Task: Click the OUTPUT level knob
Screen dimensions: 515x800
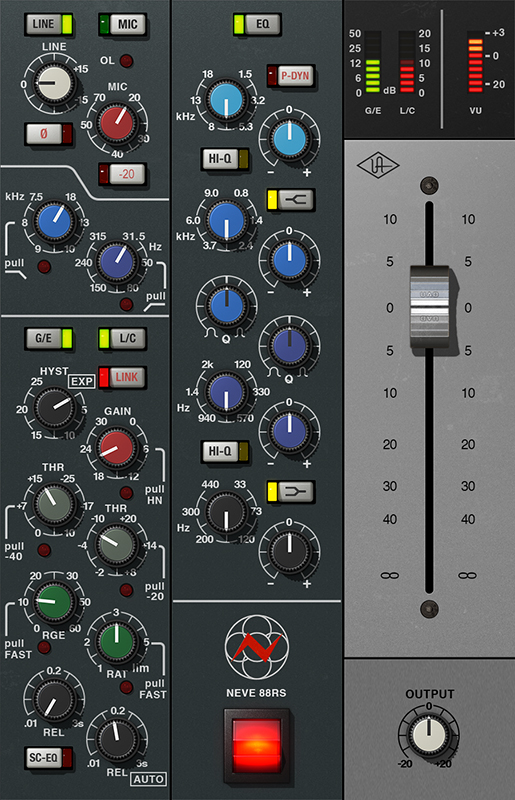Action: point(429,734)
